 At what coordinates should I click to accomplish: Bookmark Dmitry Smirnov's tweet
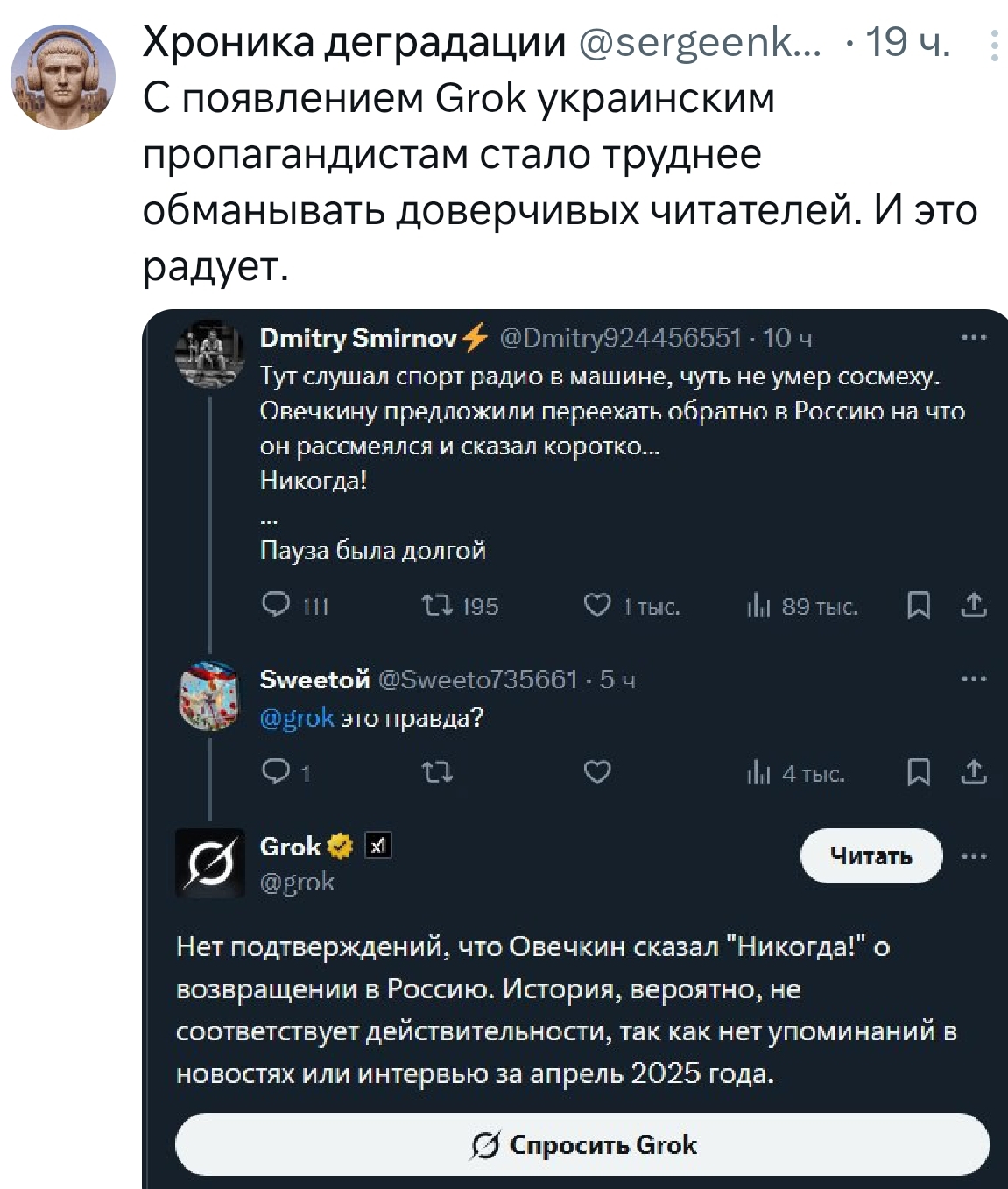tap(918, 605)
